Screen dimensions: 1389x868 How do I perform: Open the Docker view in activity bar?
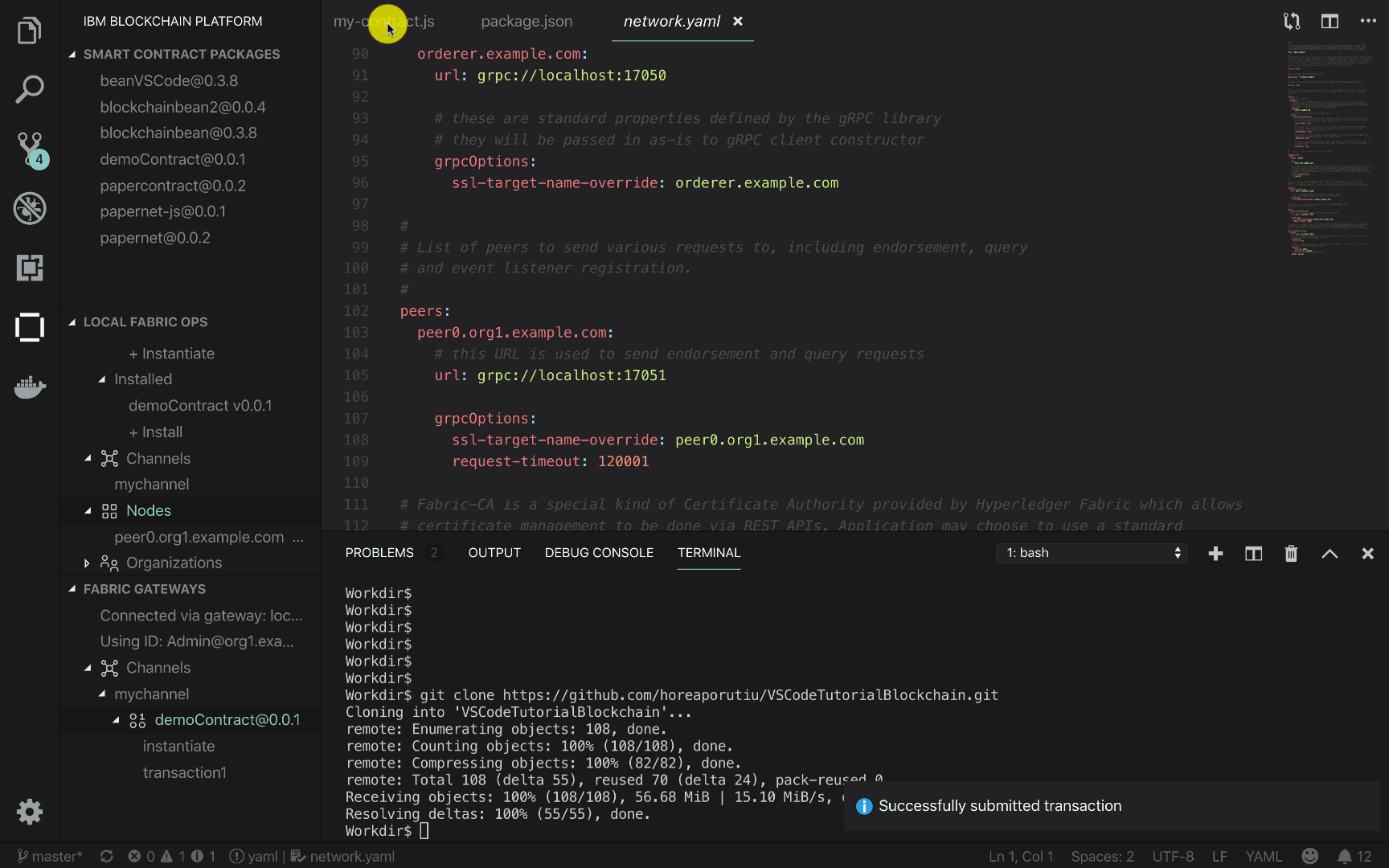tap(30, 387)
